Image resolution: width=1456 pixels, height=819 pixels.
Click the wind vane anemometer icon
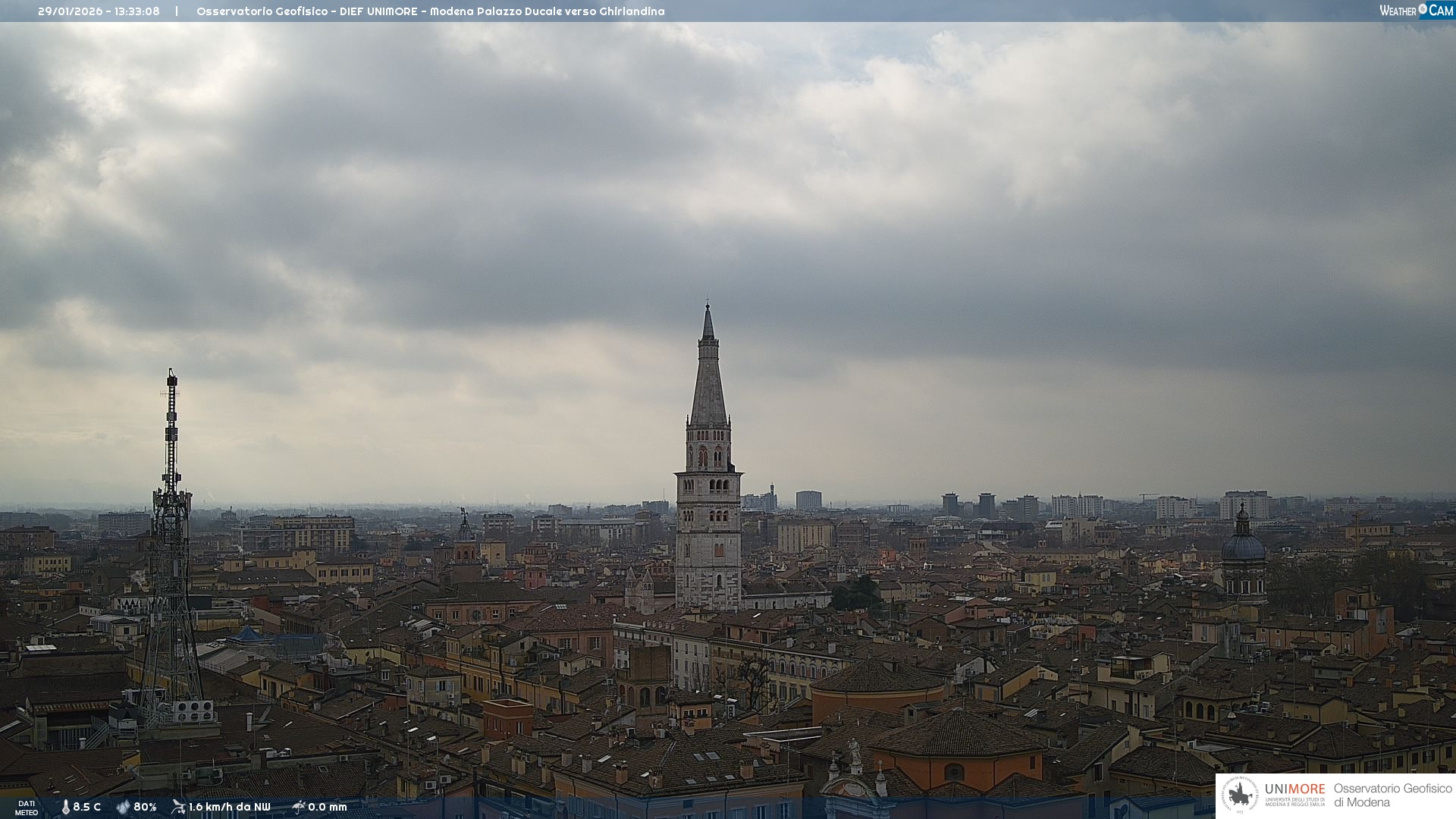click(x=178, y=807)
